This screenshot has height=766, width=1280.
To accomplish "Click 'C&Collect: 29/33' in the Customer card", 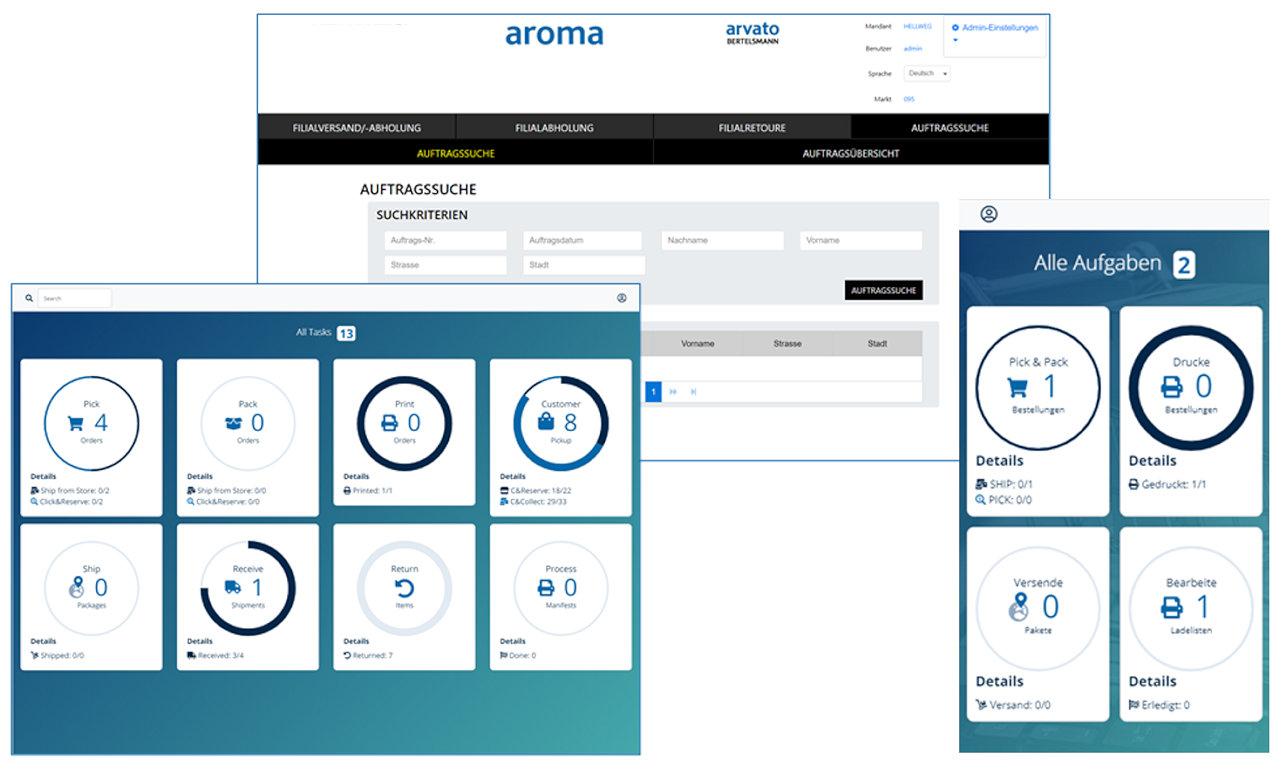I will [540, 502].
